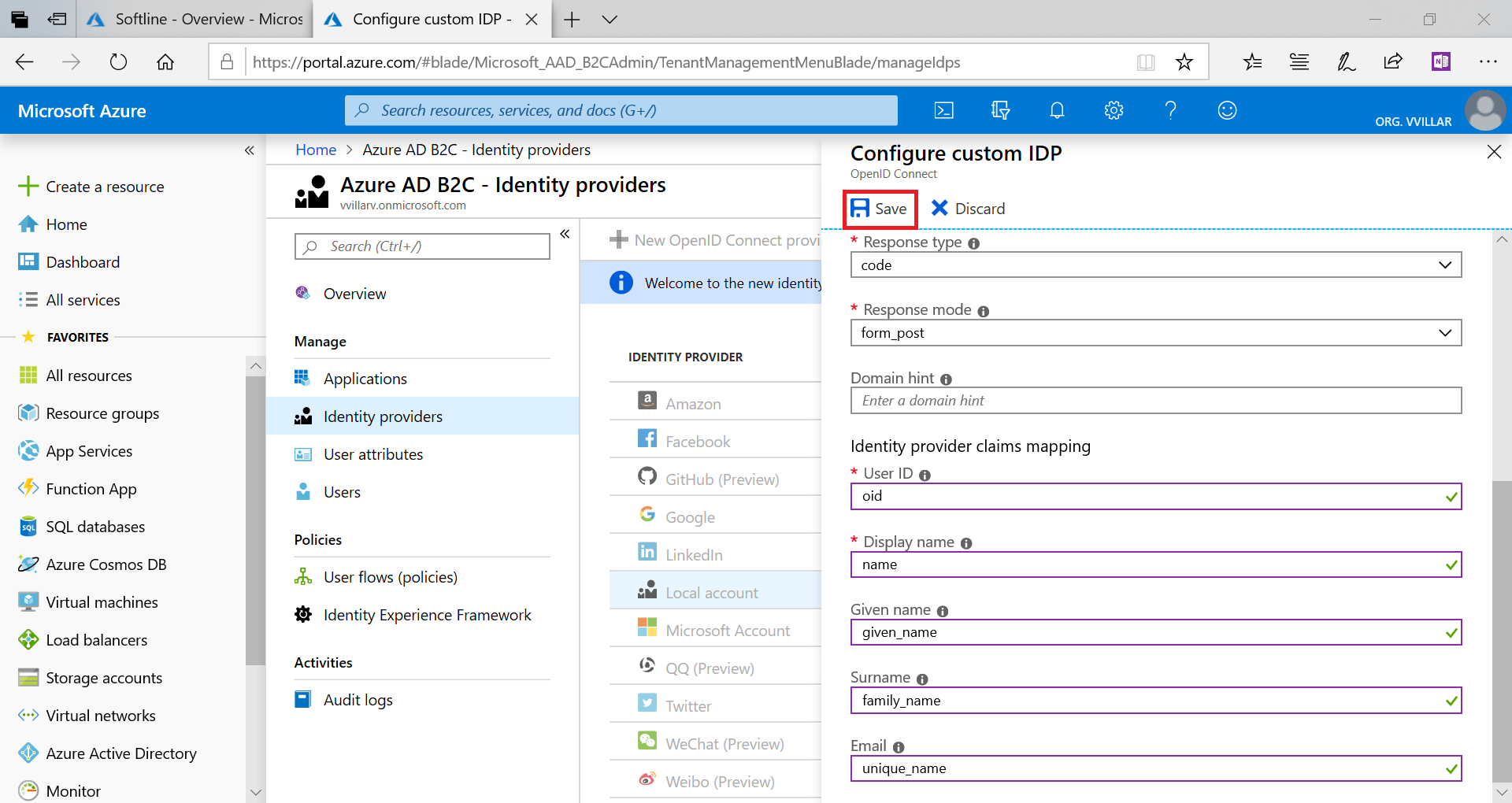The image size is (1512, 803).
Task: Navigate Home via the breadcrumb
Action: click(315, 149)
